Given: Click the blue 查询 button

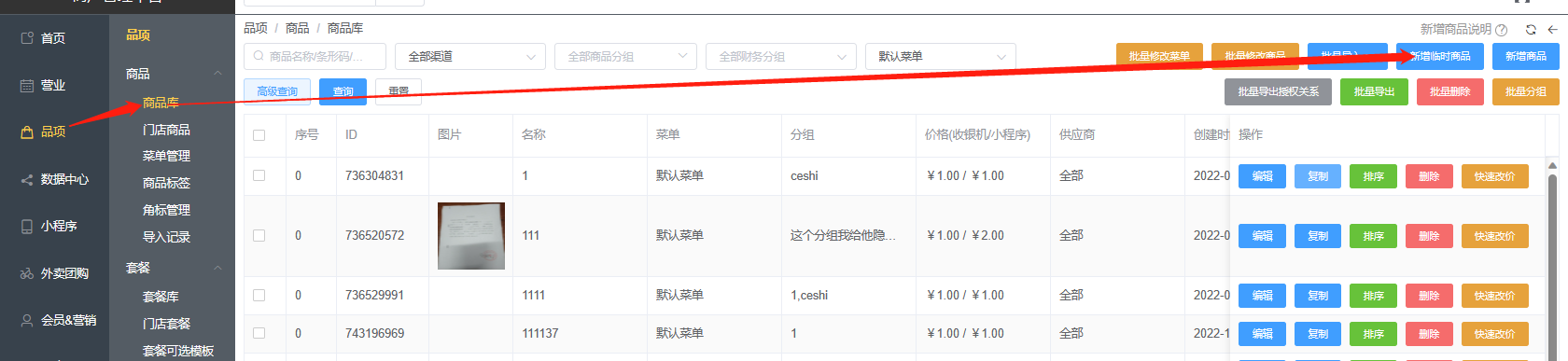Looking at the screenshot, I should point(343,91).
